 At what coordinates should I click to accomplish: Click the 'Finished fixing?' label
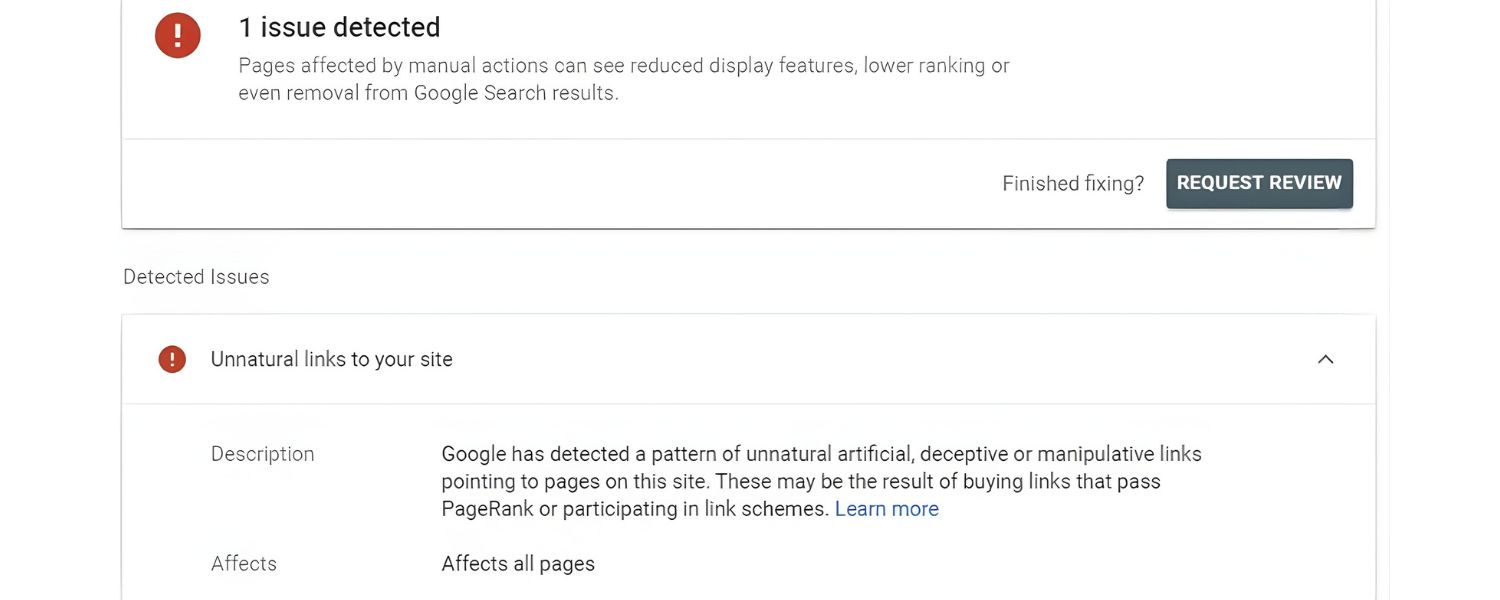1072,183
